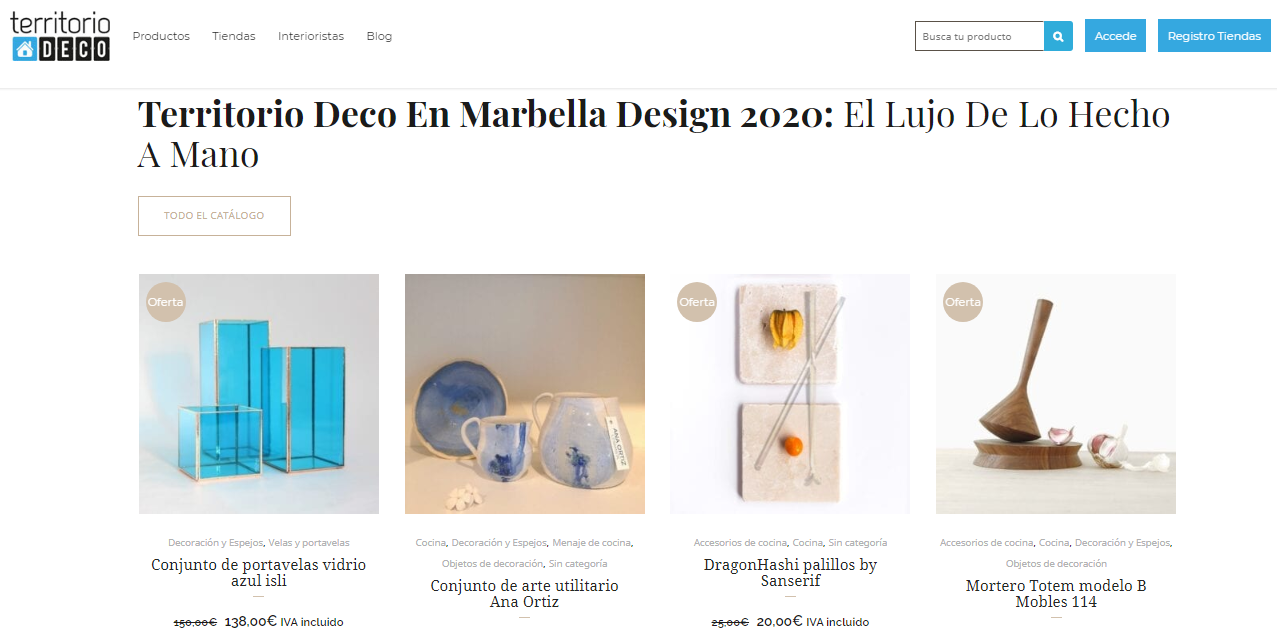
Task: Open TODO EL CATÁLOGO button
Action: tap(214, 216)
